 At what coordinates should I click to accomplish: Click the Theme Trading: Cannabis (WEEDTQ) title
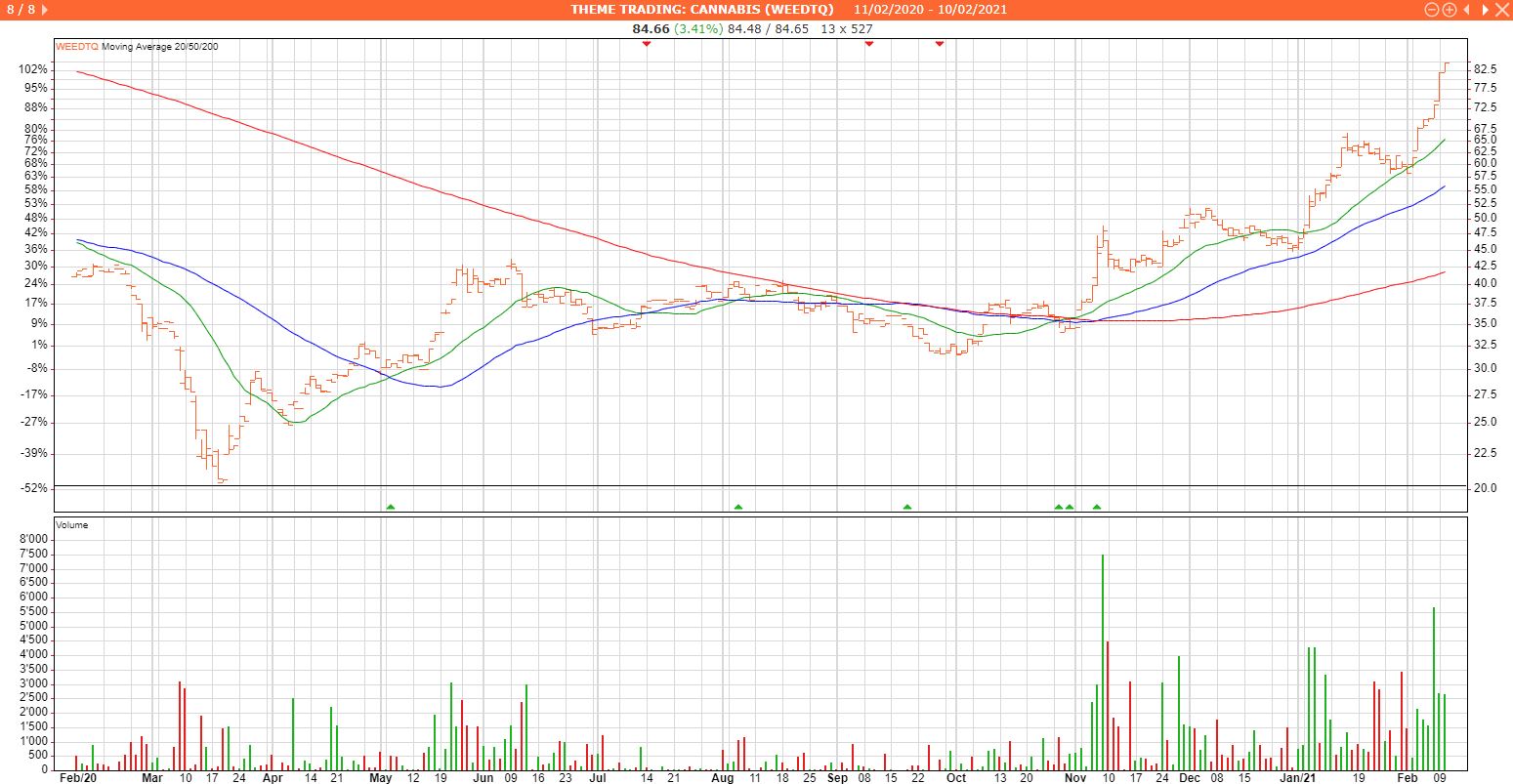[x=702, y=10]
